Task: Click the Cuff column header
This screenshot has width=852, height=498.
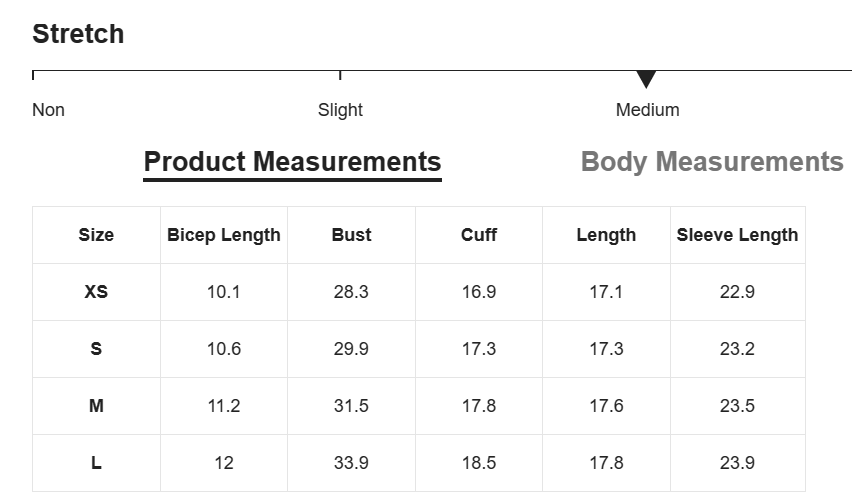Action: click(479, 235)
